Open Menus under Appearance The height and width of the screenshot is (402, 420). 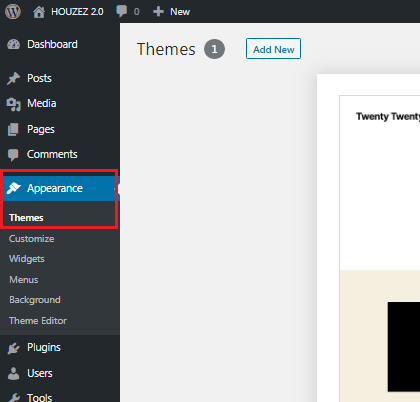coord(24,279)
